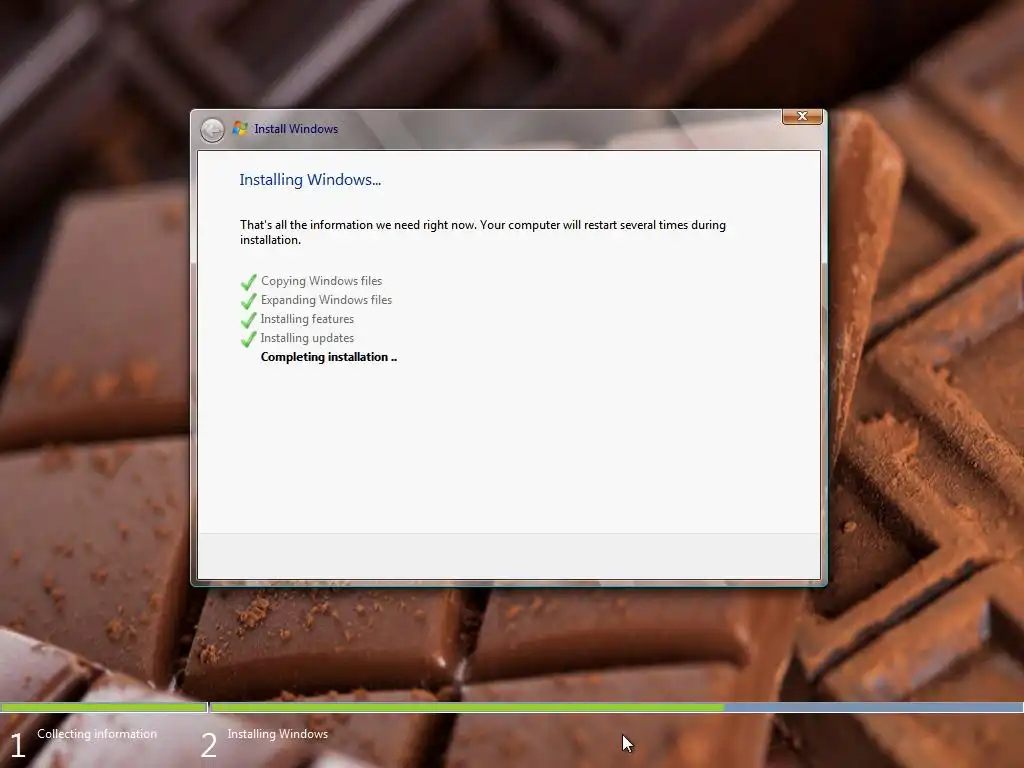Click the bold "Completing installation" step
Viewport: 1024px width, 768px height.
pos(328,357)
